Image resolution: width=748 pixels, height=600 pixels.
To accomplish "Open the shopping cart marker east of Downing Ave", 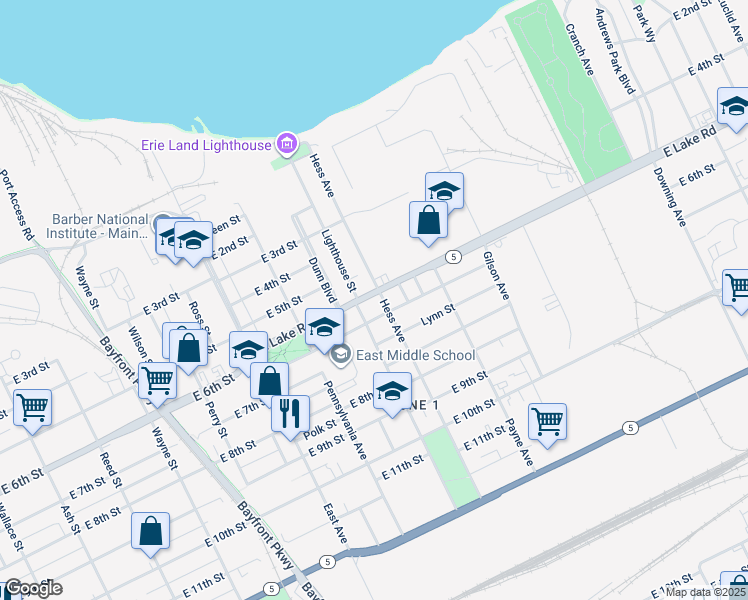I will coord(738,286).
